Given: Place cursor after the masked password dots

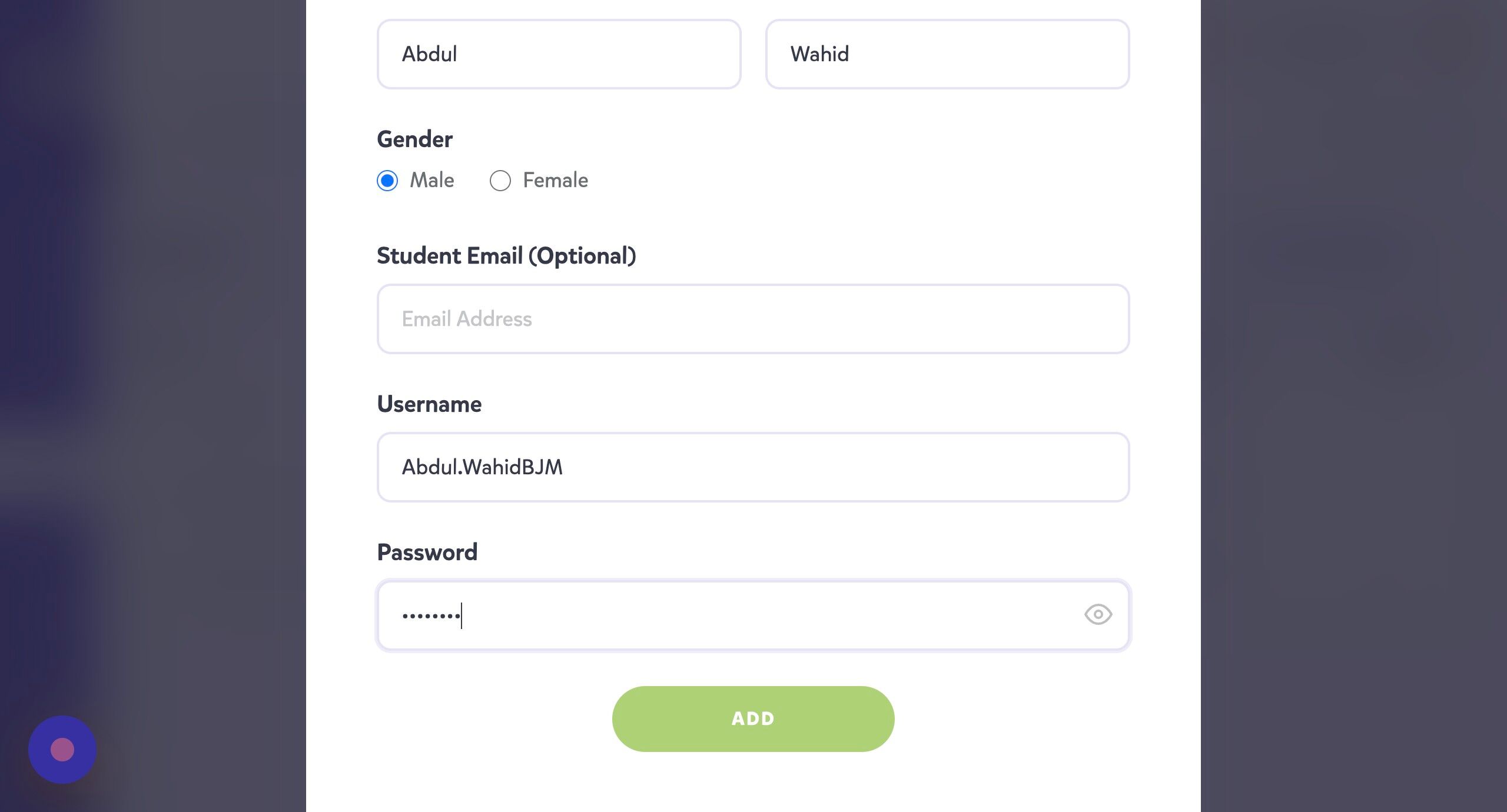Looking at the screenshot, I should (x=463, y=616).
